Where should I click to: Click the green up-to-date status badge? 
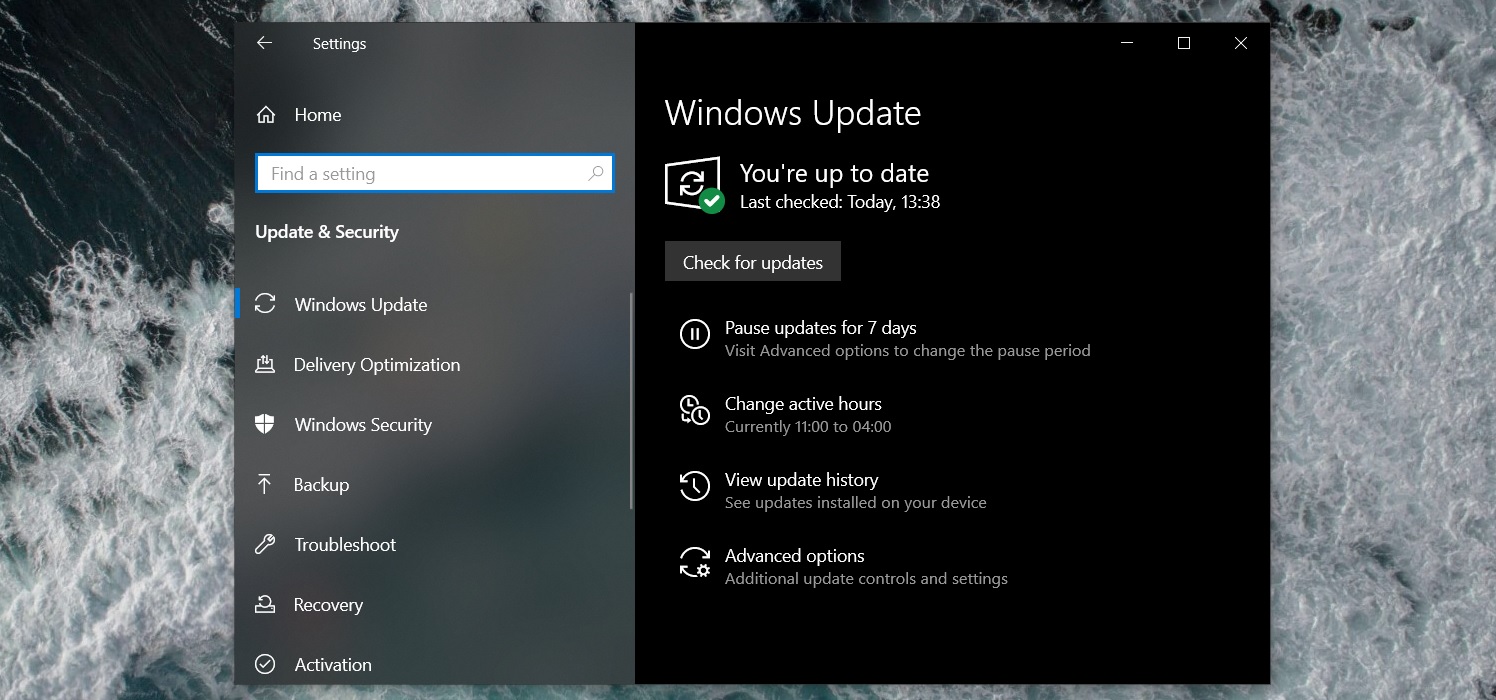tap(711, 201)
